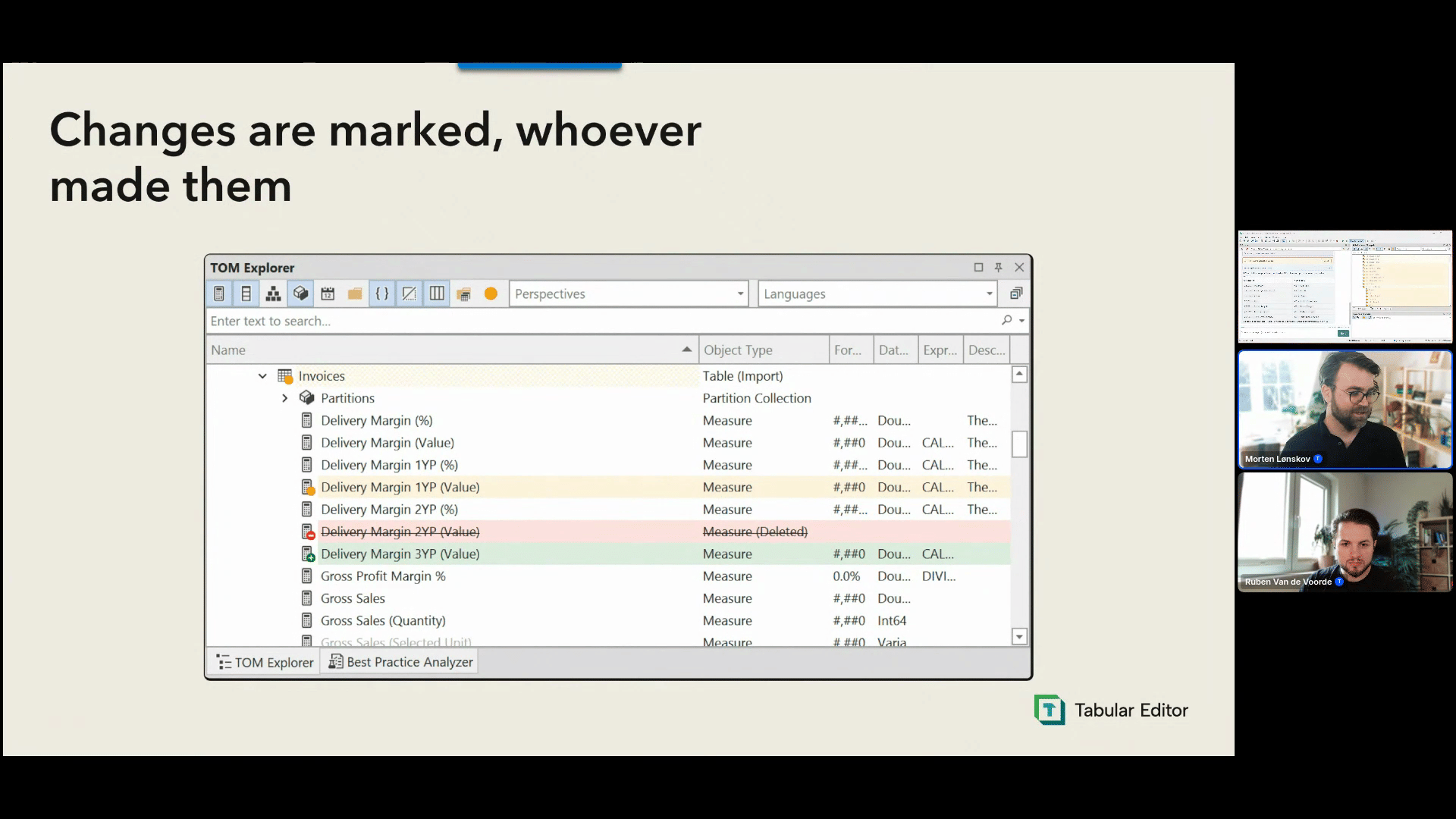Click the scrollbar up arrow
This screenshot has height=819, width=1456.
click(1019, 374)
